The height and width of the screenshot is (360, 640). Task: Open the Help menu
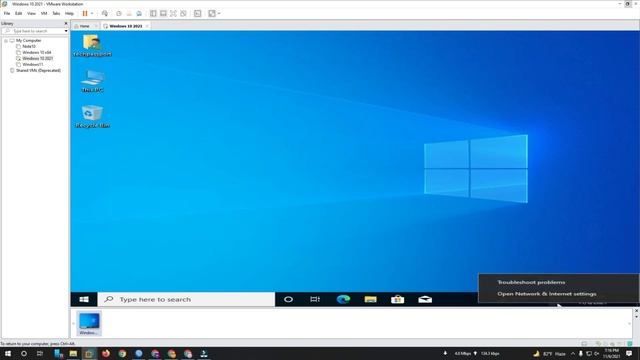click(x=69, y=13)
